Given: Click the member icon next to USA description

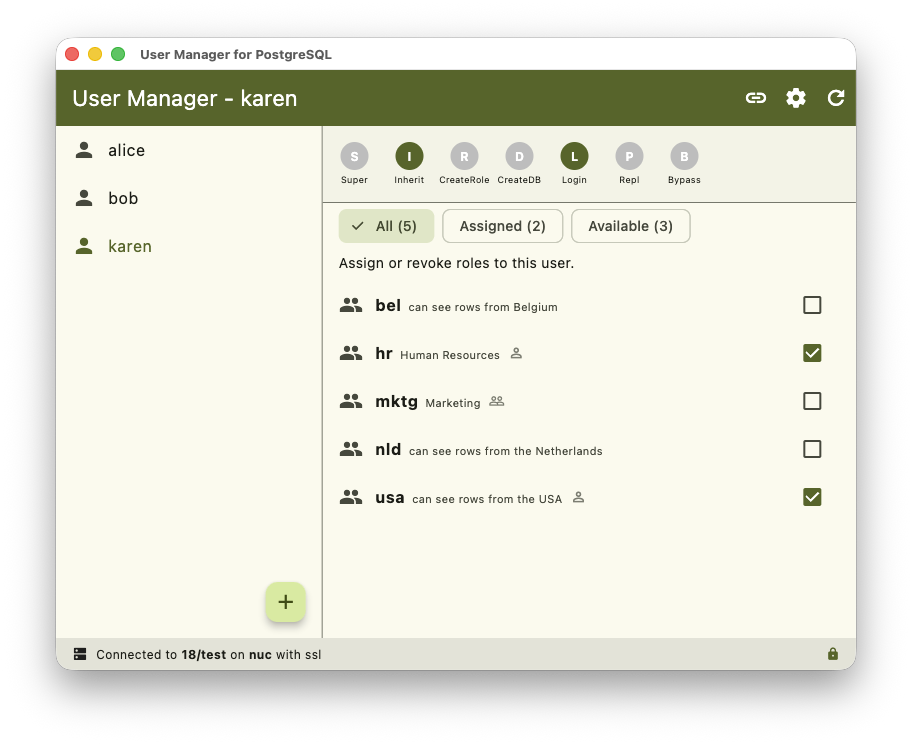Looking at the screenshot, I should click(578, 497).
